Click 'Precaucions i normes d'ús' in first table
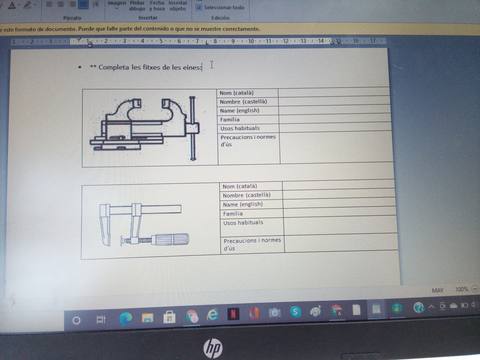The height and width of the screenshot is (360, 480). tap(248, 141)
